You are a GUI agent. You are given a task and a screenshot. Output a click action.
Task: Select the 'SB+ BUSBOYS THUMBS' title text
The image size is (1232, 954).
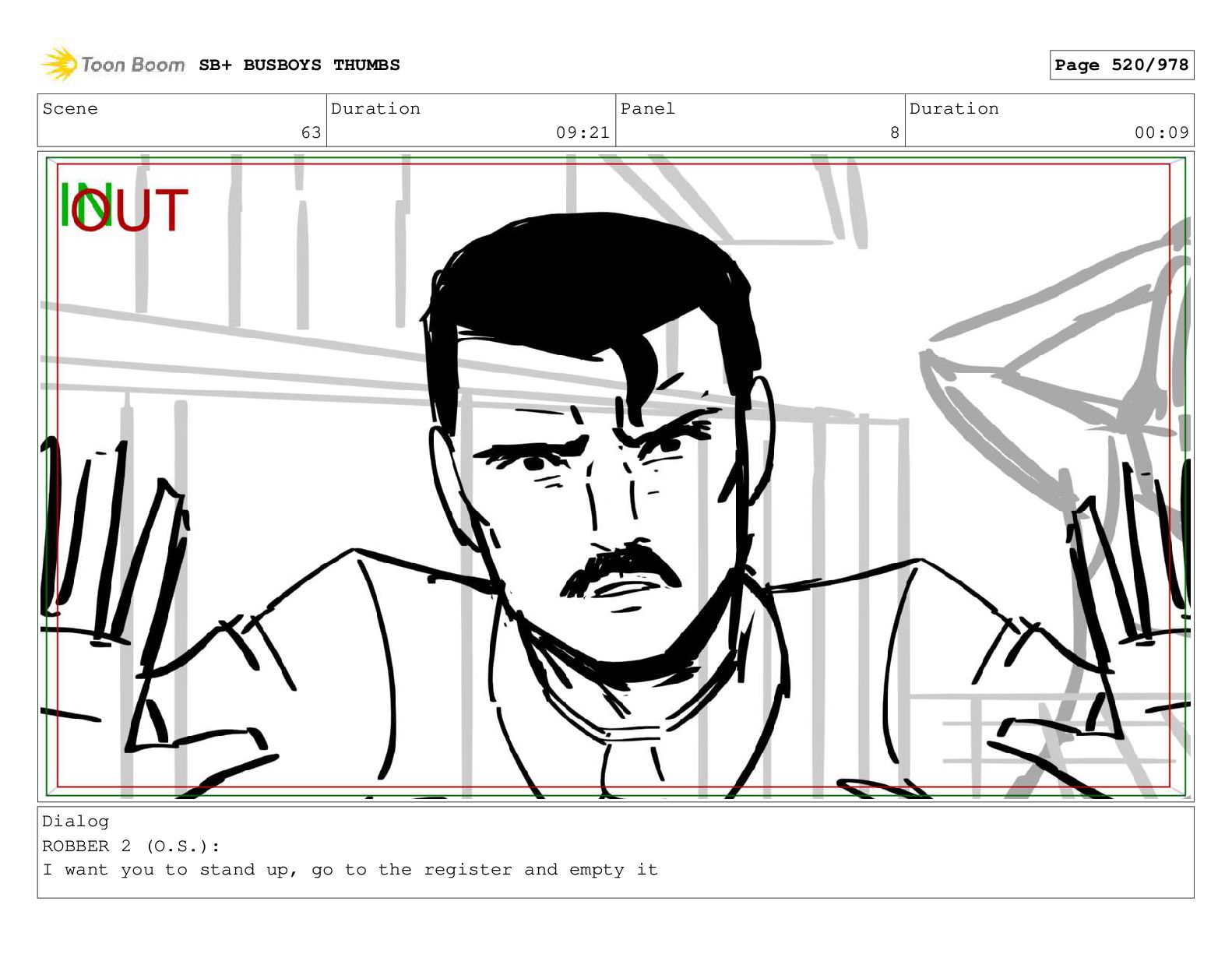click(x=299, y=65)
